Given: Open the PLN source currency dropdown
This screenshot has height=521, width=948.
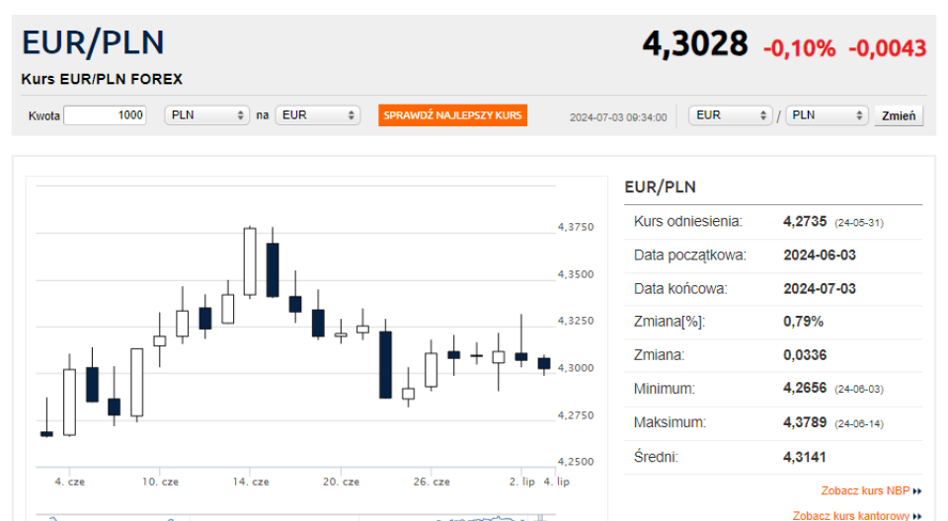Looking at the screenshot, I should pos(207,115).
